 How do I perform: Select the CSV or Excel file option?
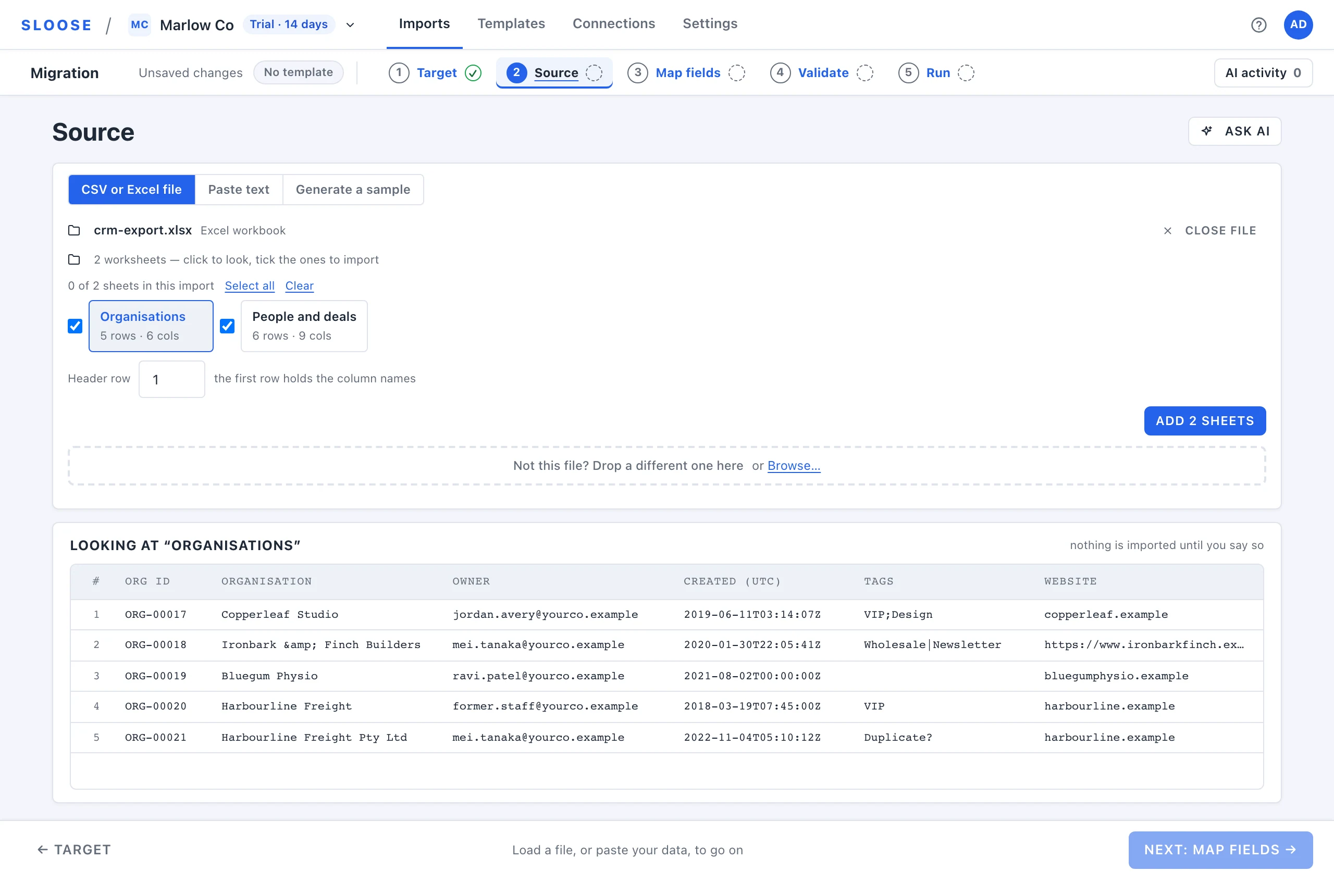131,189
